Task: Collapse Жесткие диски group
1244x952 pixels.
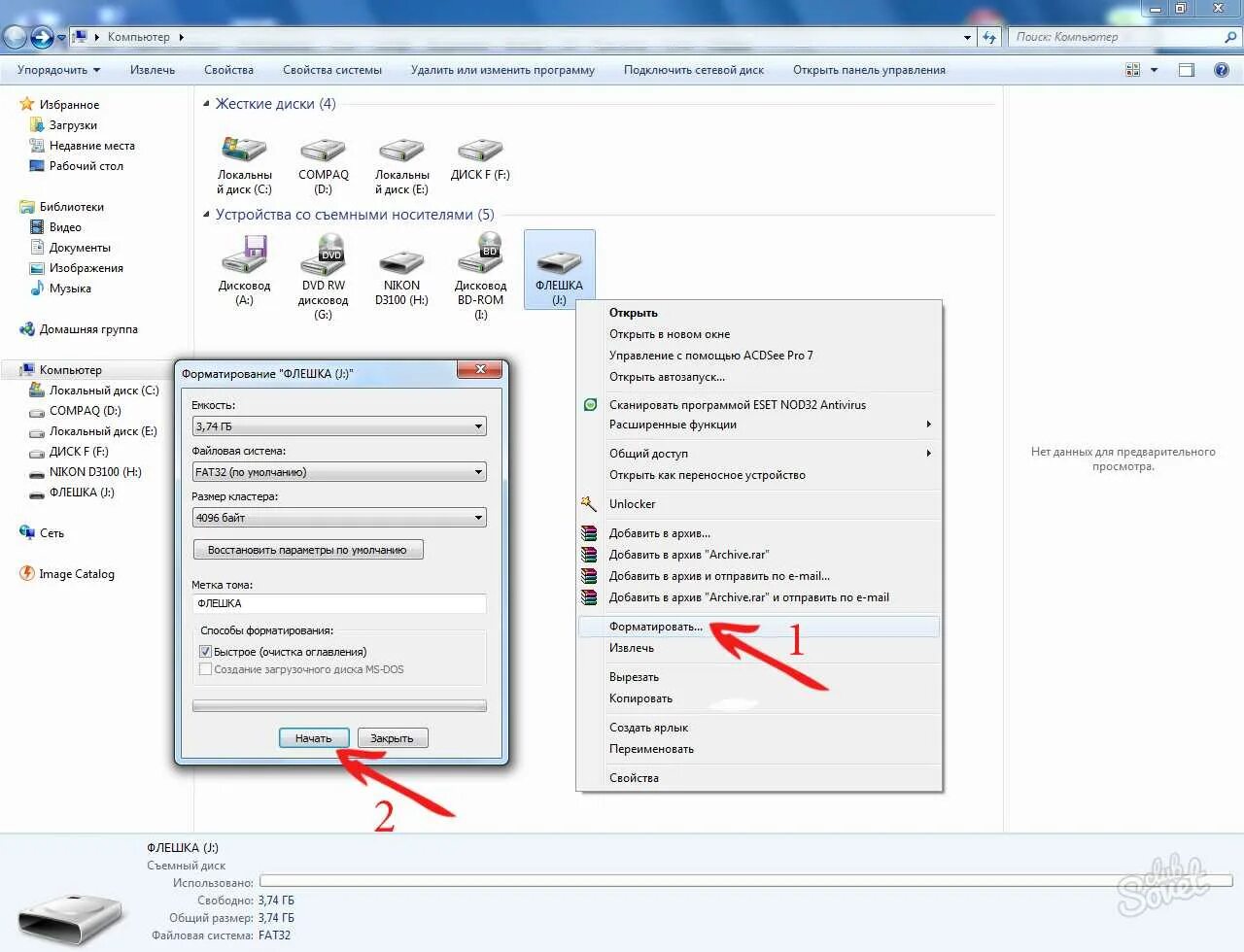Action: pyautogui.click(x=206, y=104)
